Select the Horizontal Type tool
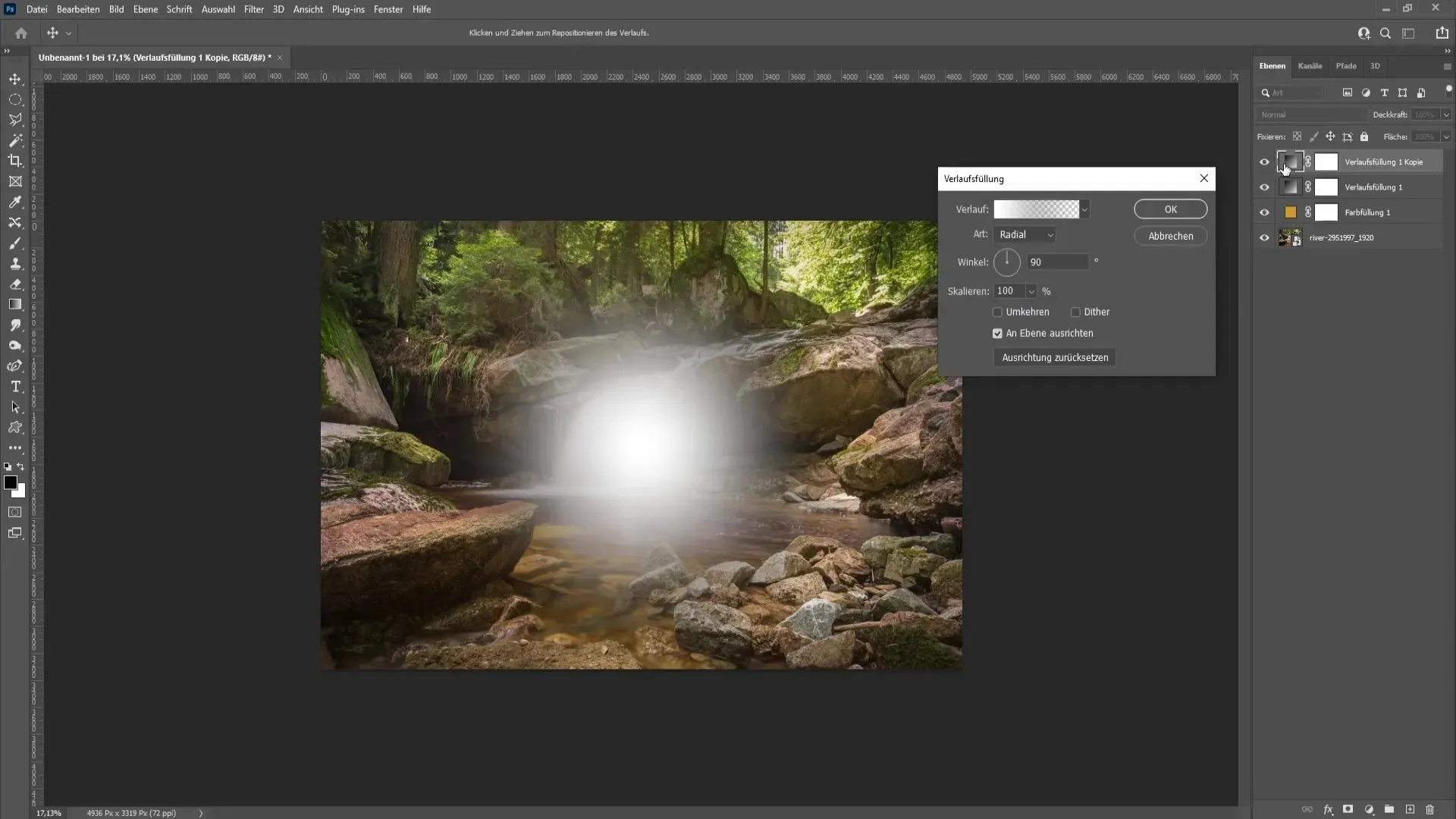The width and height of the screenshot is (1456, 819). (15, 387)
